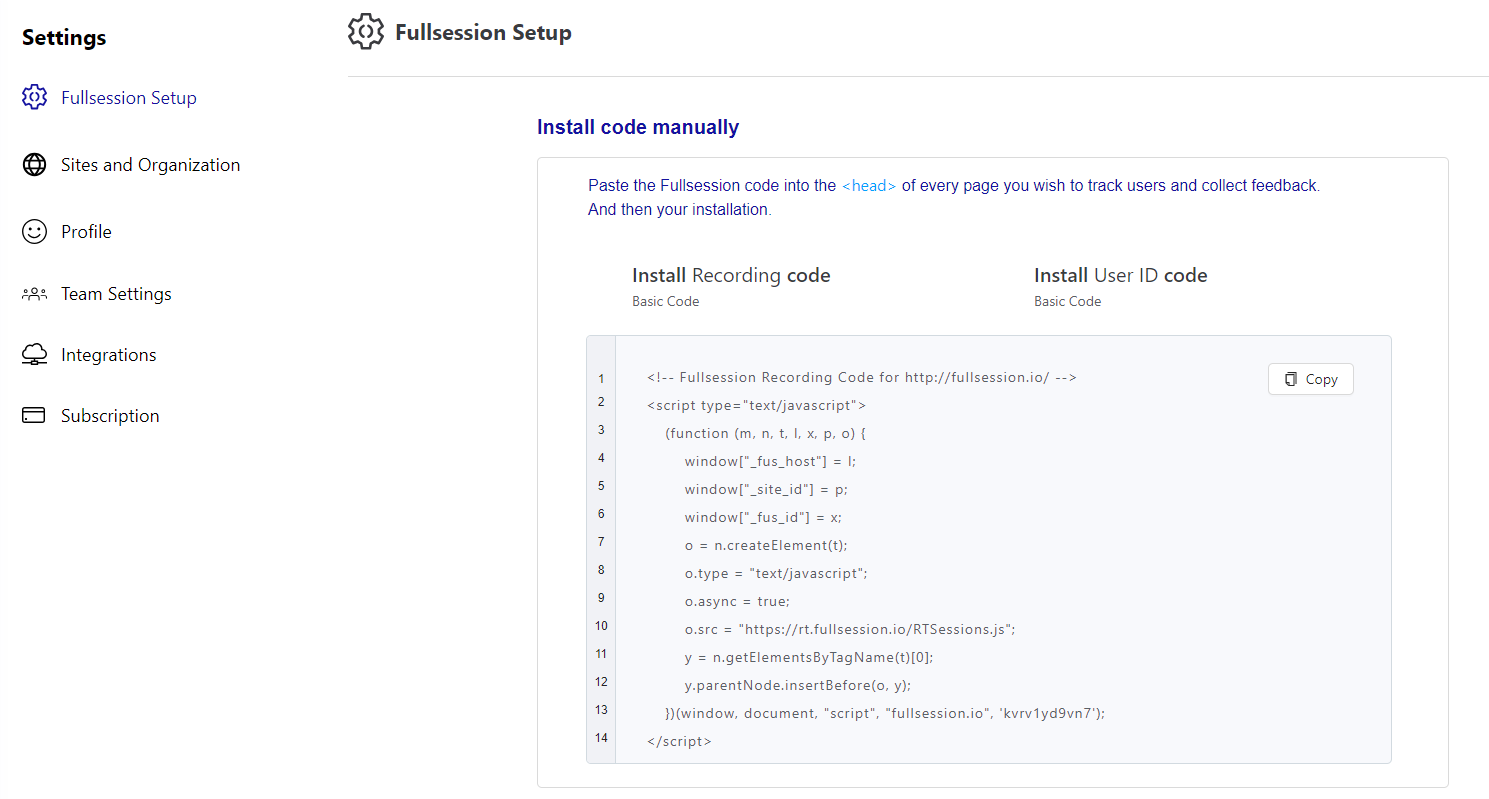Image resolution: width=1489 pixels, height=799 pixels.
Task: Switch to Install Recording code tab
Action: point(731,275)
